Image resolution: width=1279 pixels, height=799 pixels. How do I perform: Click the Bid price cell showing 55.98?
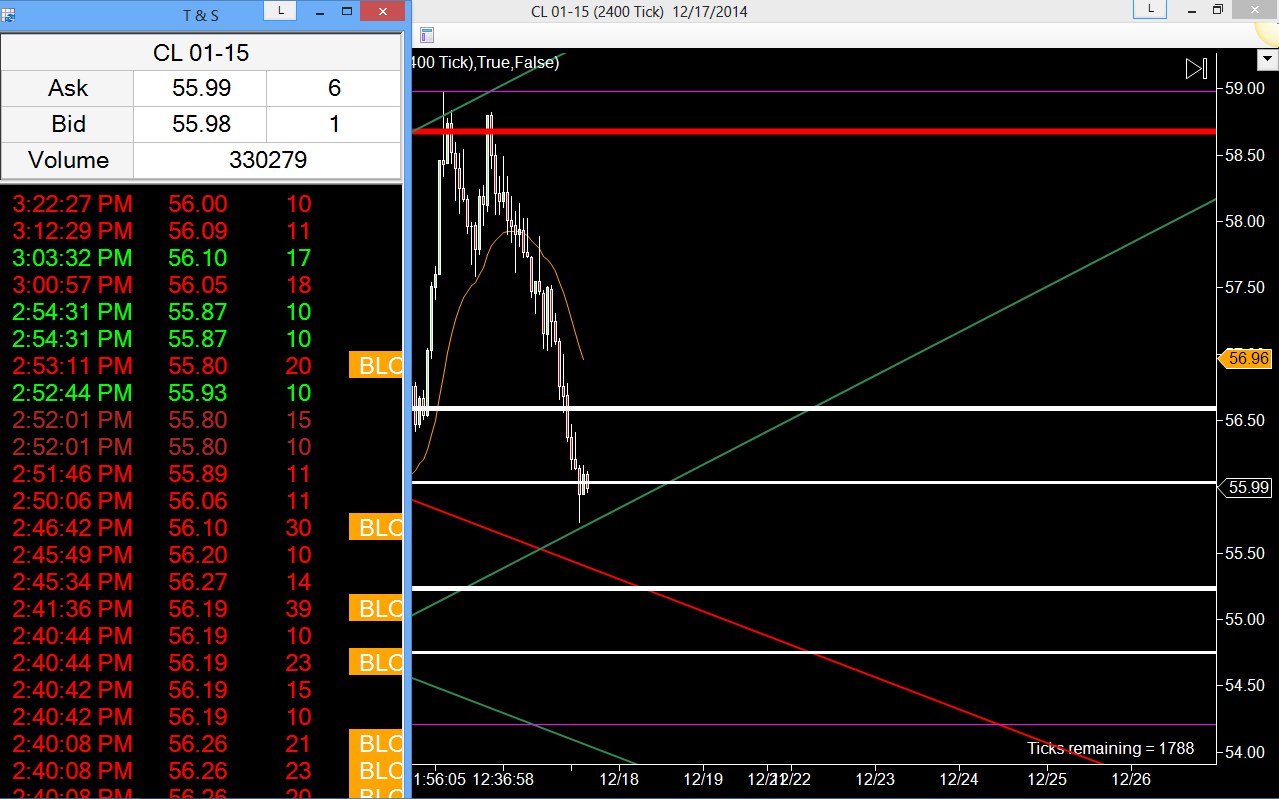click(200, 124)
